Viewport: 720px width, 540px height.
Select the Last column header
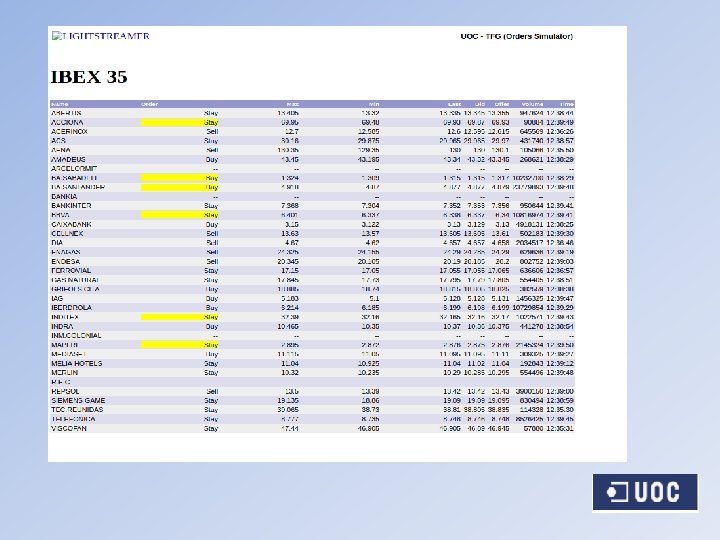click(455, 104)
